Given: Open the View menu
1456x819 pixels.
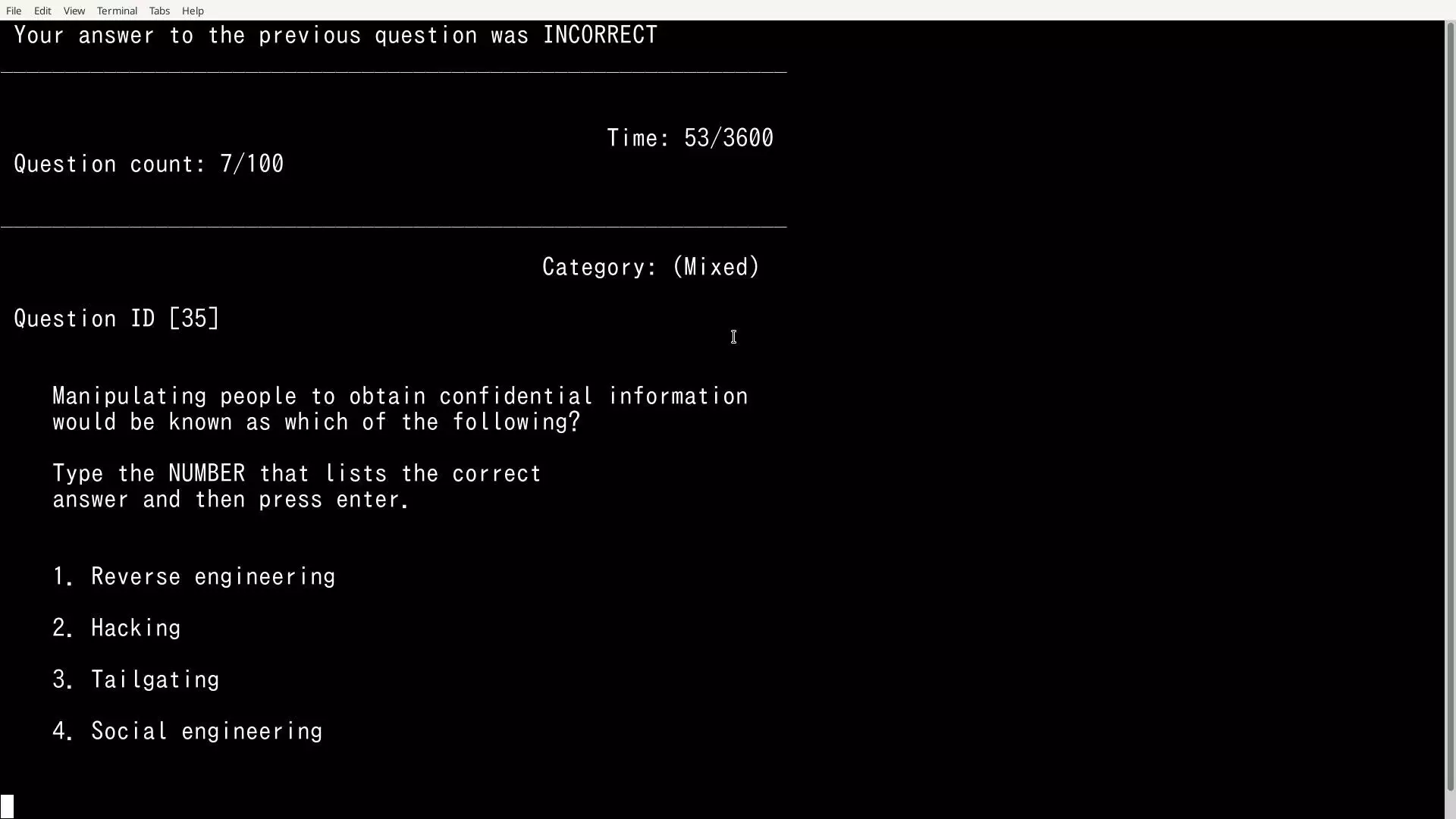Looking at the screenshot, I should 74,11.
